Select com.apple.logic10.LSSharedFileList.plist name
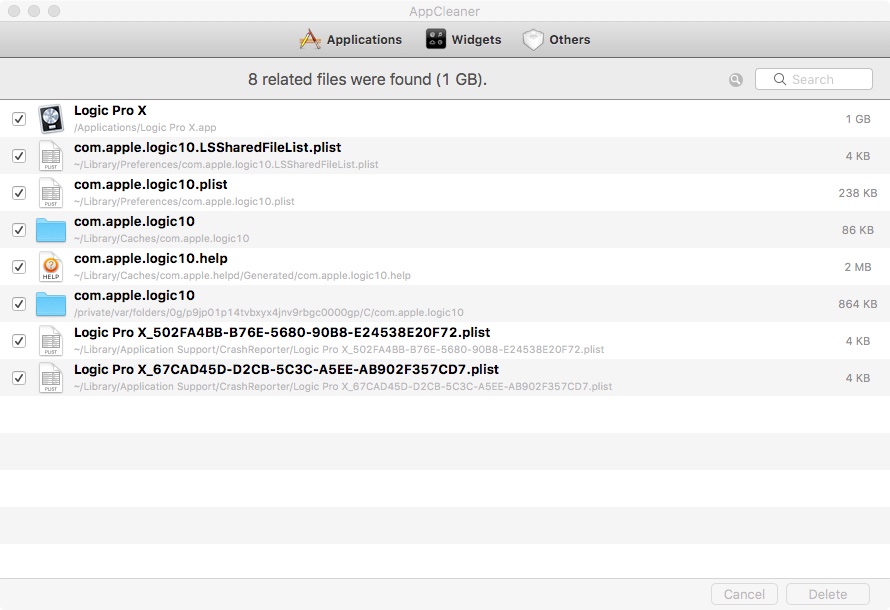 207,148
